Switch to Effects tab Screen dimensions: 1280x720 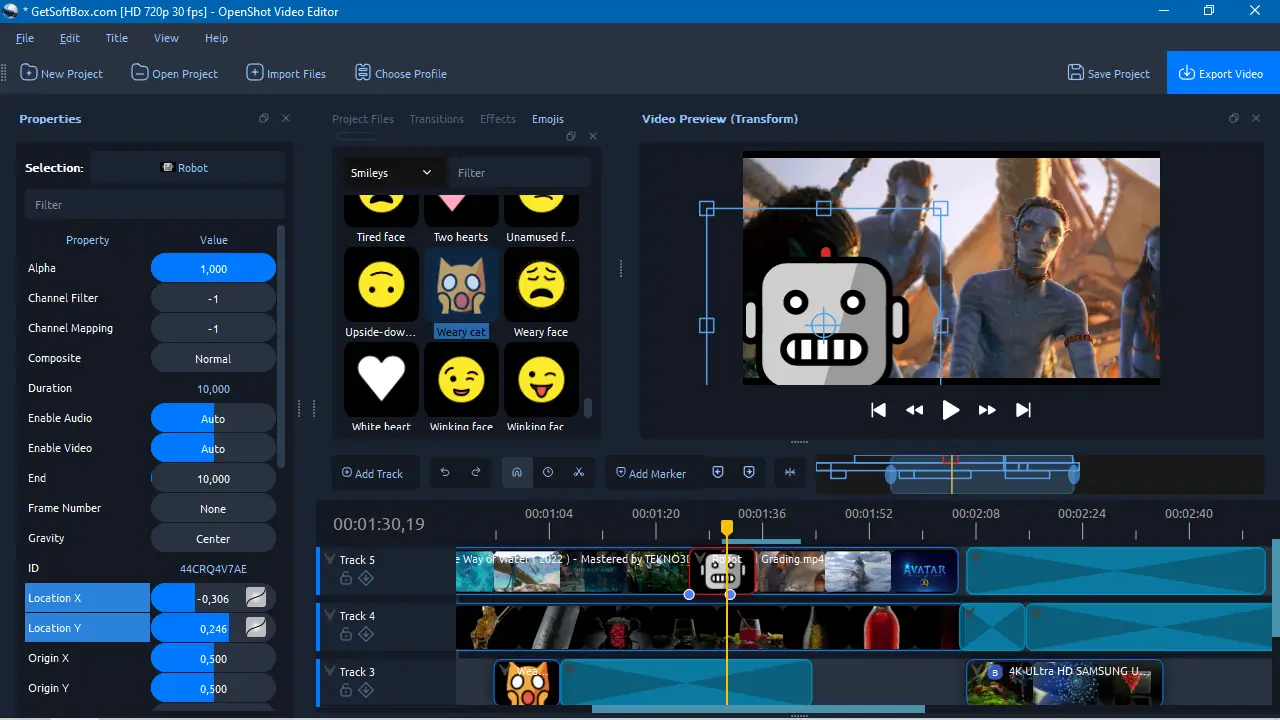coord(498,119)
